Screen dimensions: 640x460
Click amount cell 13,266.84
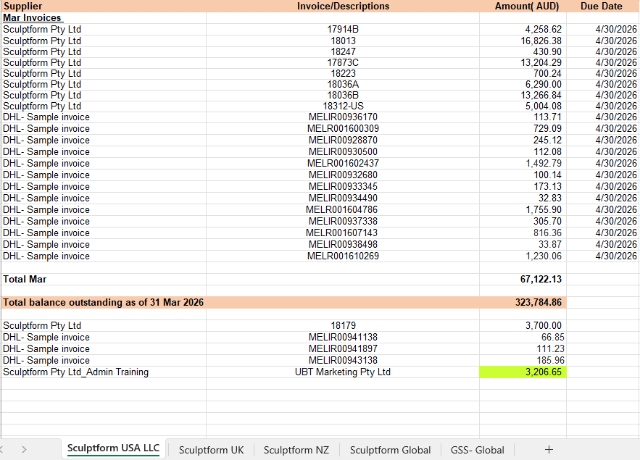point(523,95)
